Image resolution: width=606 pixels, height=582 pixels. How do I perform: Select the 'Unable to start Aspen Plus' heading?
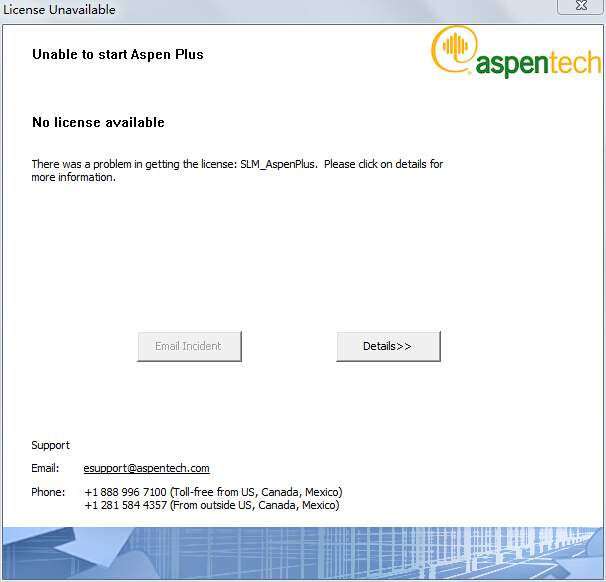pyautogui.click(x=117, y=54)
